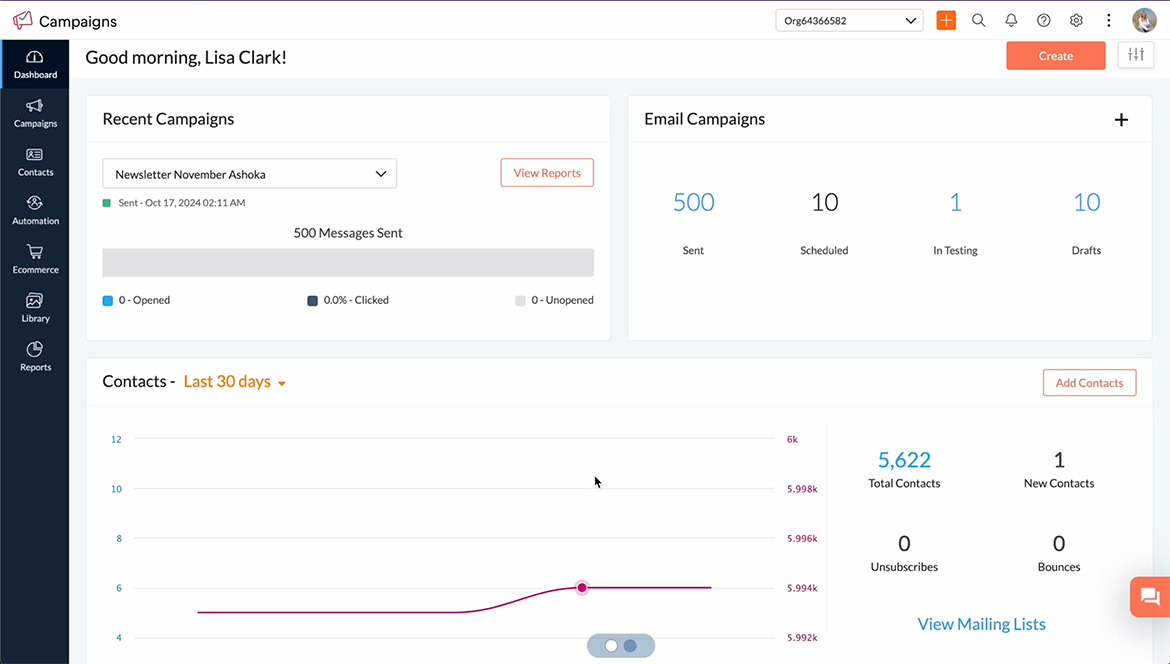Click the View Reports button
1170x664 pixels.
tap(547, 173)
